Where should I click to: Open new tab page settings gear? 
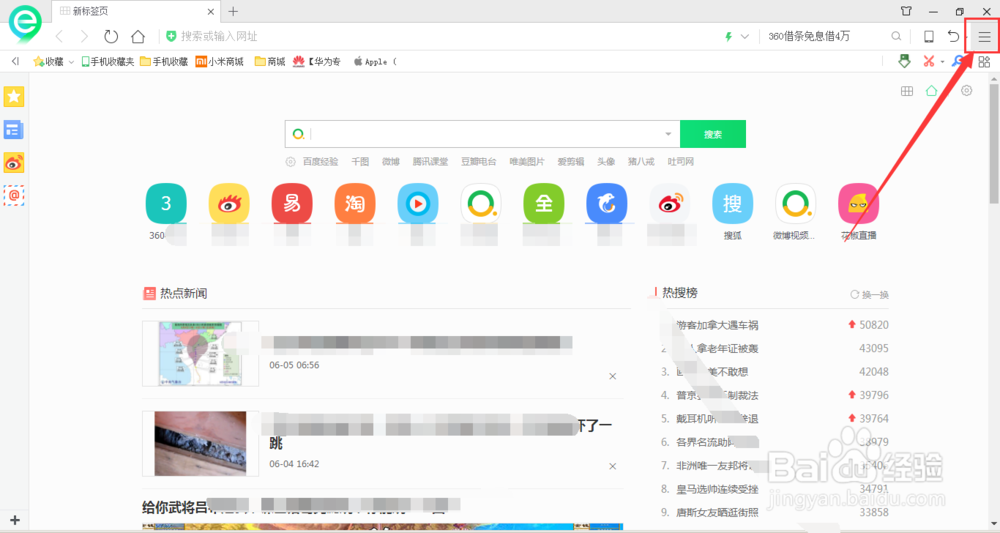tap(967, 91)
